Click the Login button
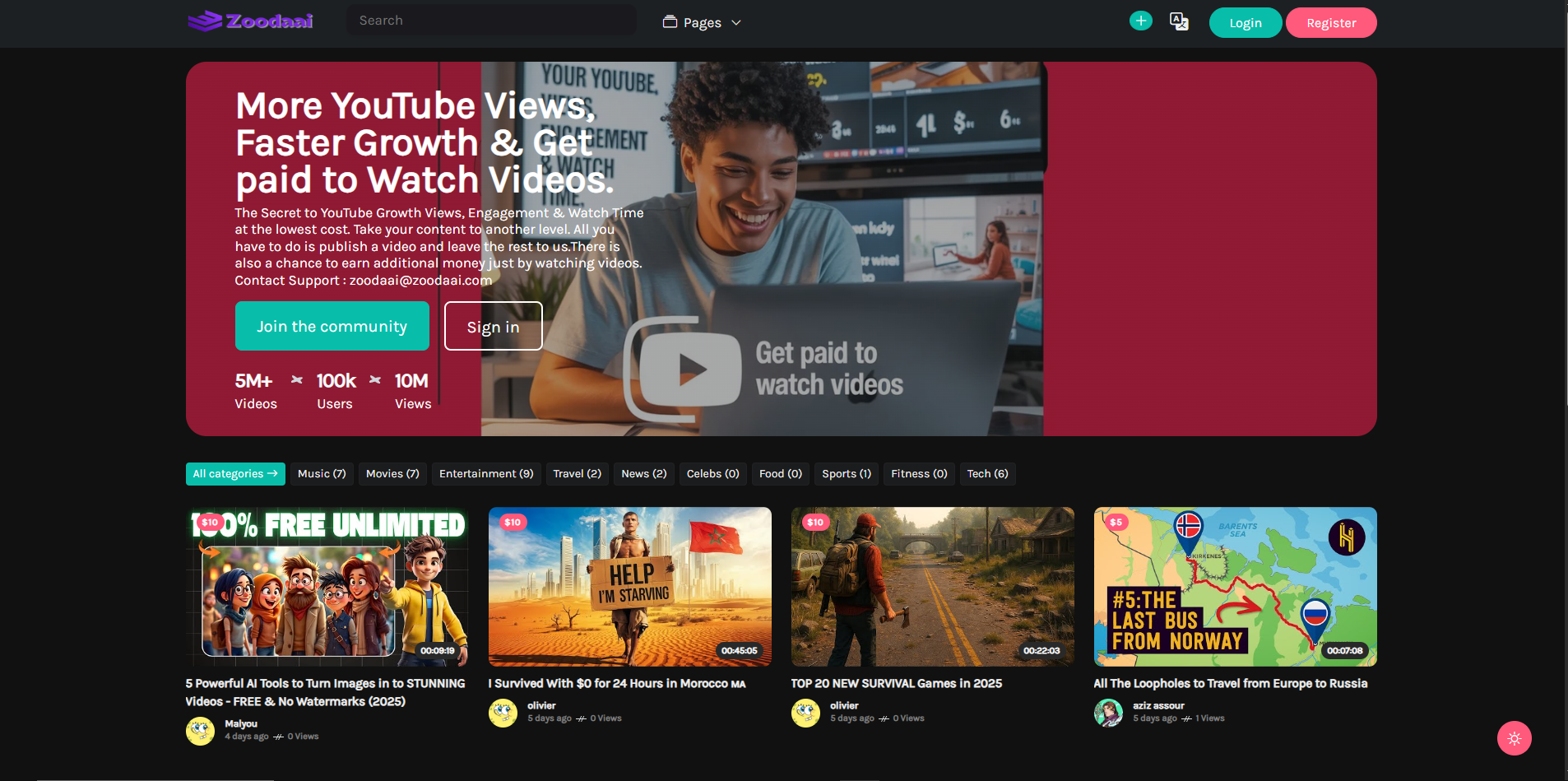The width and height of the screenshot is (1568, 781). (x=1245, y=22)
